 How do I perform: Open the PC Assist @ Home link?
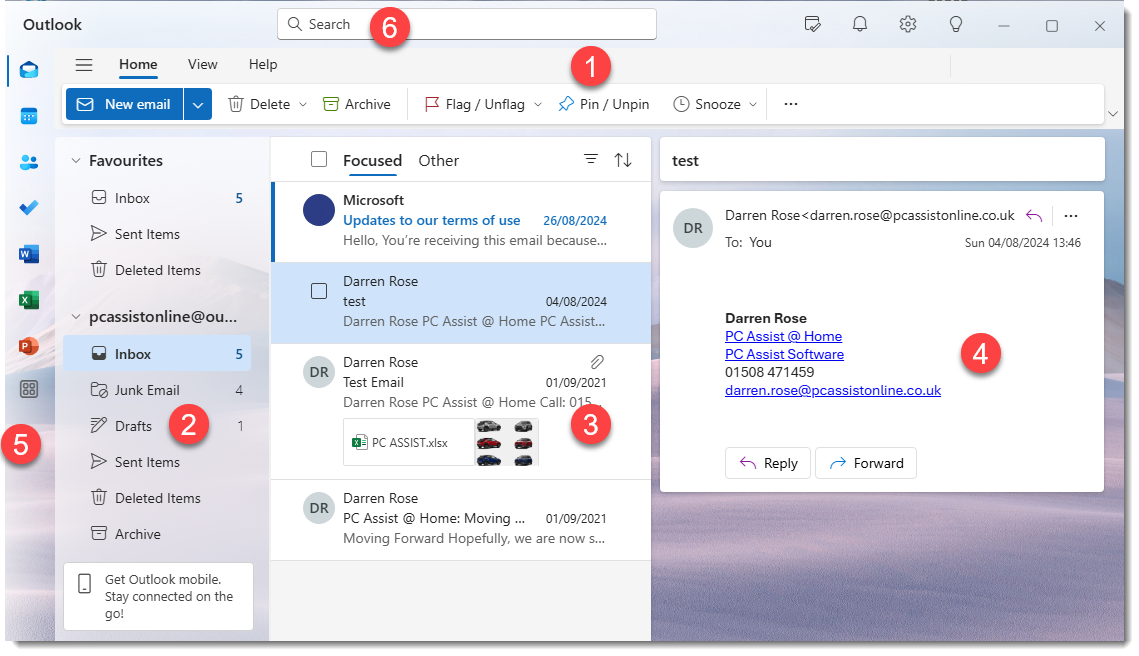coord(783,336)
